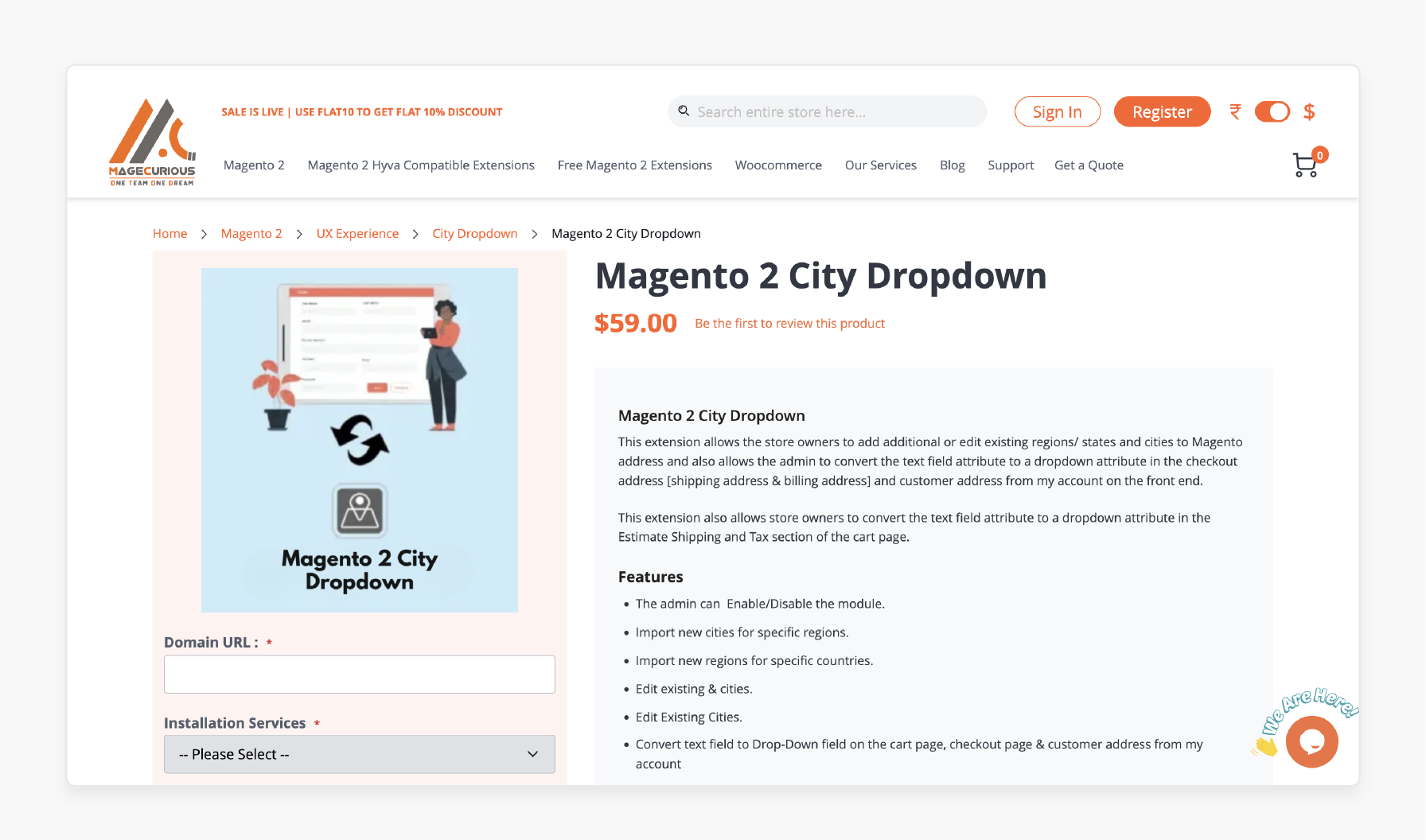
Task: Click the cart item count badge
Action: (1319, 155)
